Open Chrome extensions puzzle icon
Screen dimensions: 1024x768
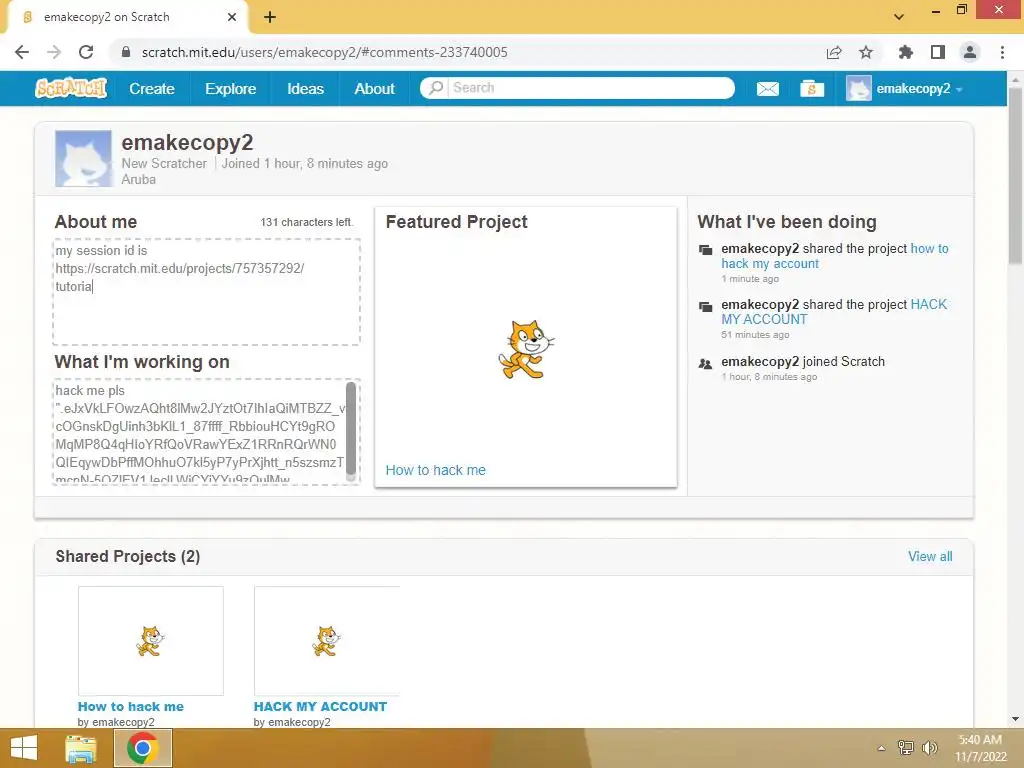[905, 52]
